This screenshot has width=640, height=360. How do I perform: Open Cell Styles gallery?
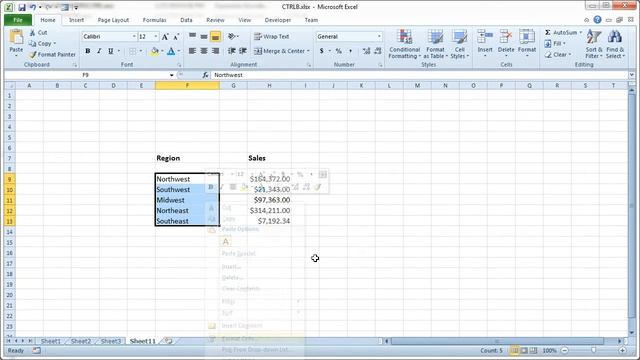tap(460, 44)
